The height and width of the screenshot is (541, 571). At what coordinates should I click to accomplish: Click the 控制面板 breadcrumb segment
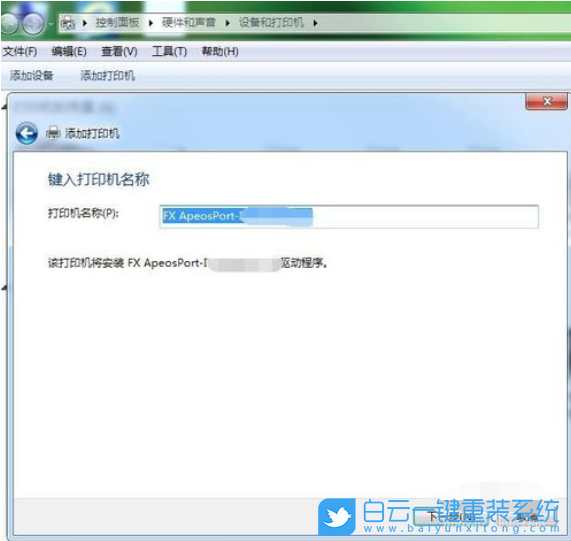[118, 23]
